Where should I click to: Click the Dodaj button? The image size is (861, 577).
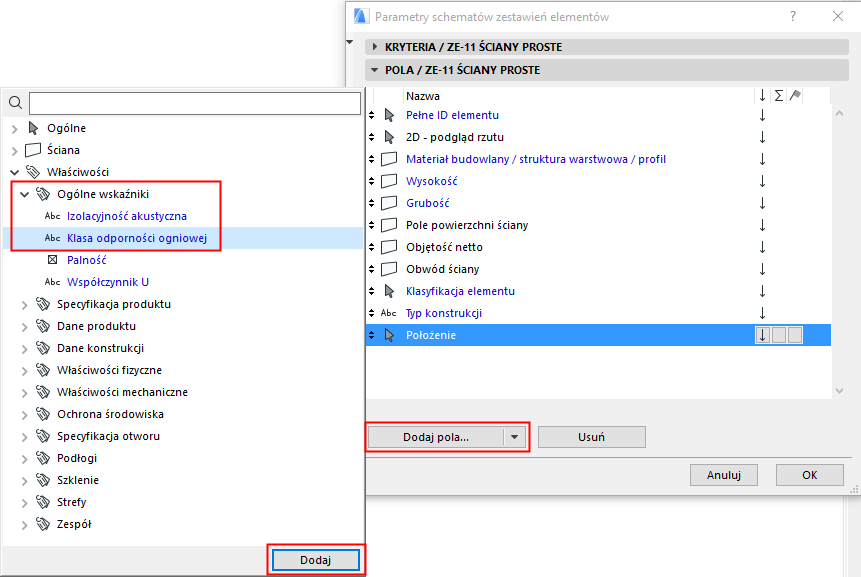(316, 560)
